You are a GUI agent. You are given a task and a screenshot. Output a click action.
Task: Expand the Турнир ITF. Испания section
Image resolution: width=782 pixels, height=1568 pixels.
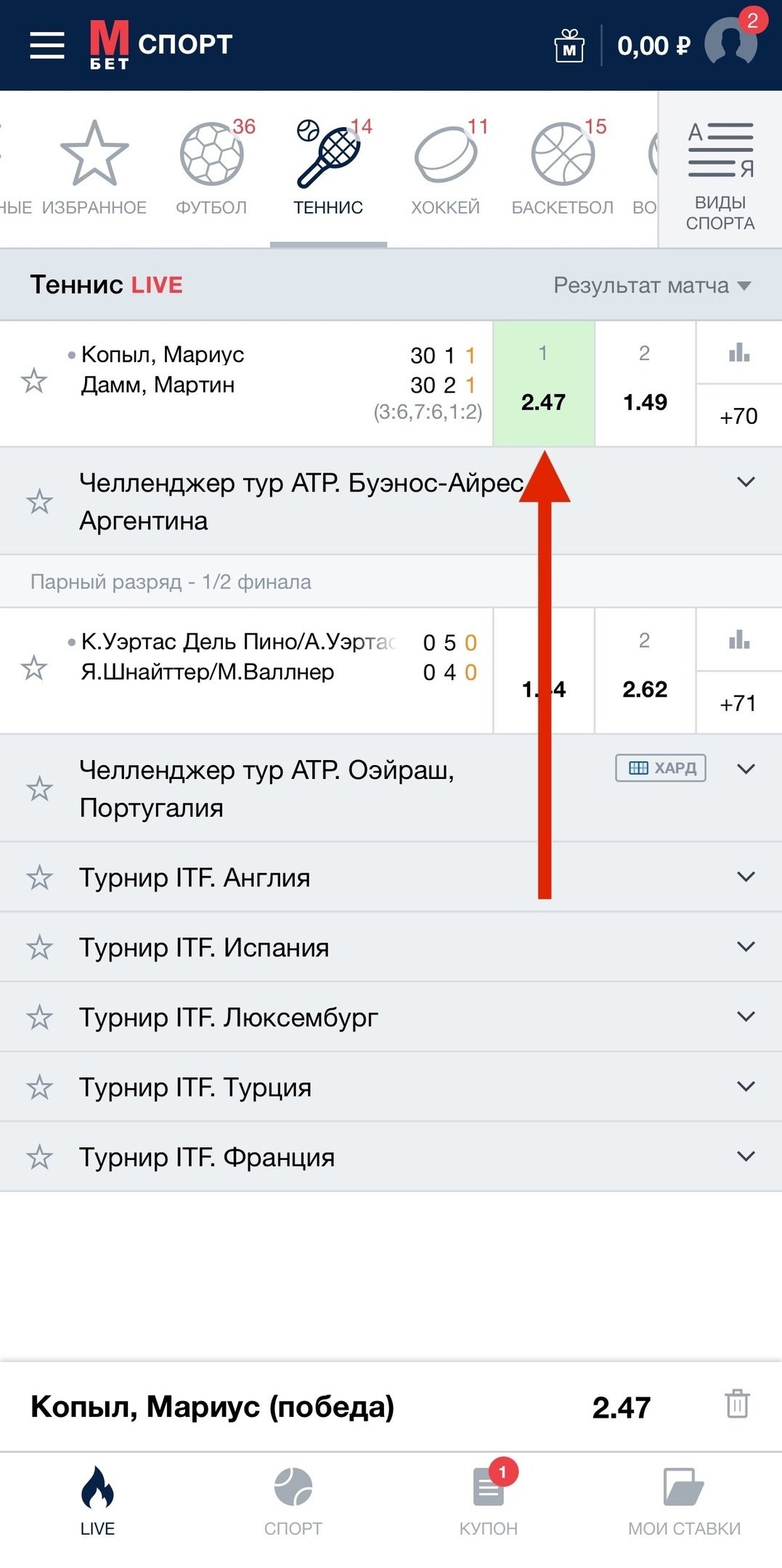[x=746, y=947]
